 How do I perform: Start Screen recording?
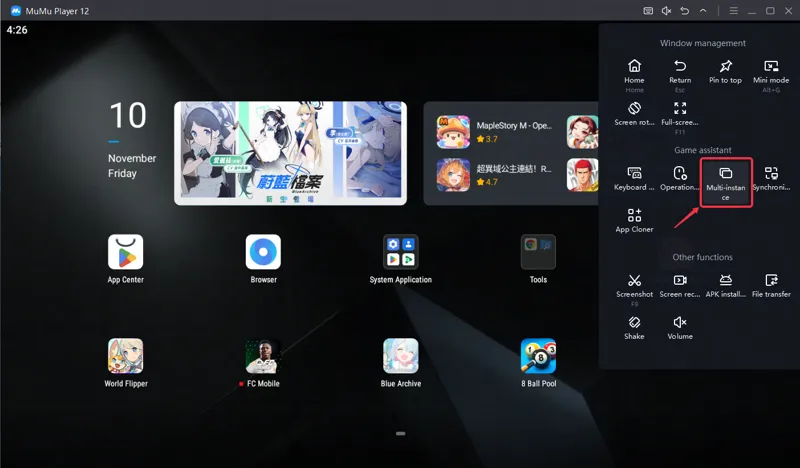pos(680,286)
